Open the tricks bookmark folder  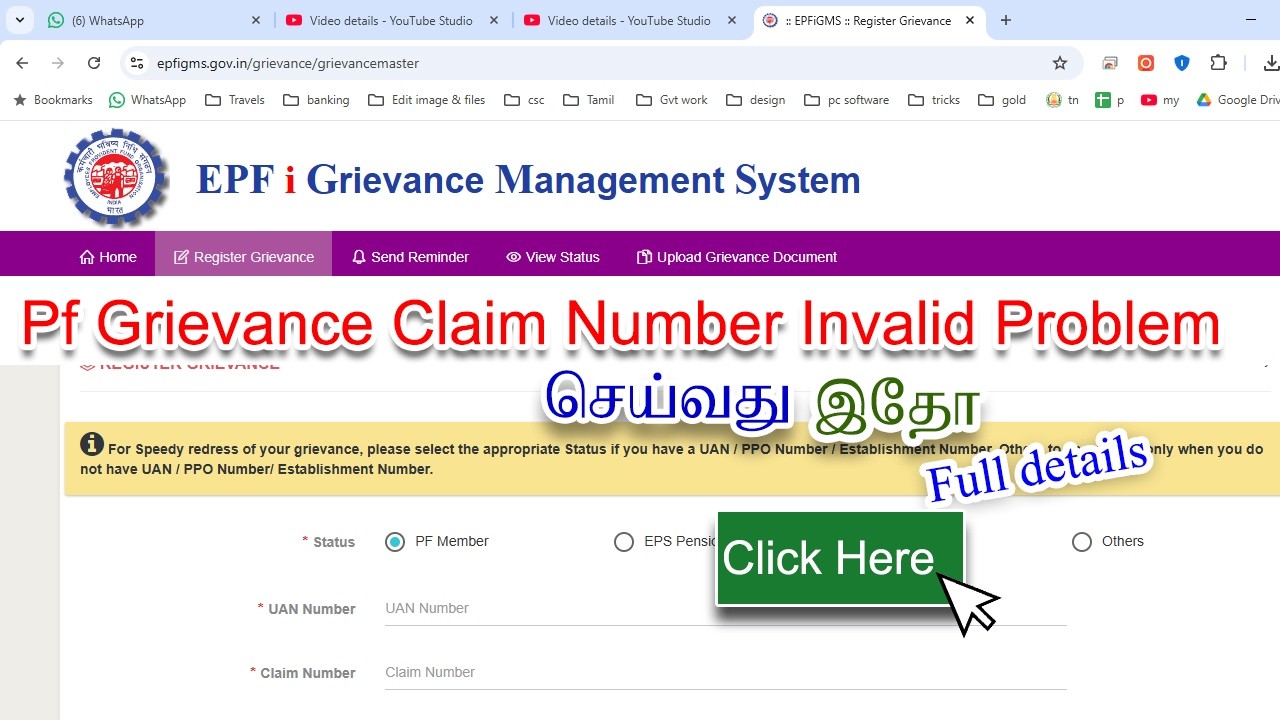[934, 100]
